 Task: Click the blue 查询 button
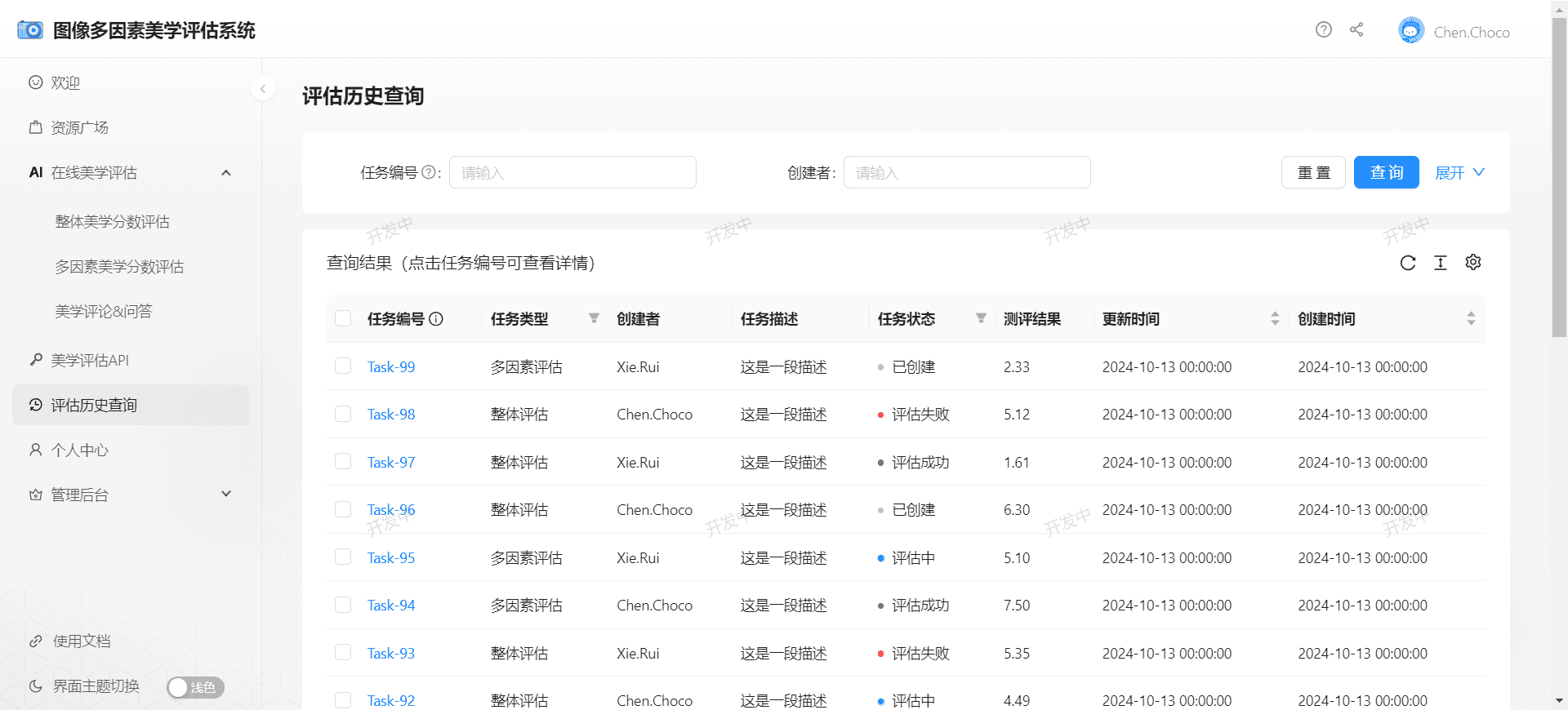1386,173
